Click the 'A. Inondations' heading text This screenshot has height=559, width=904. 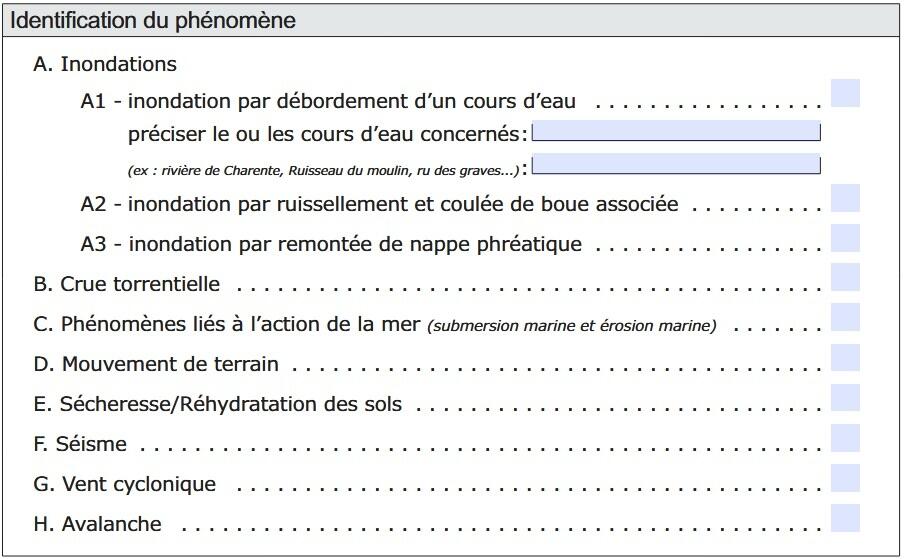click(104, 64)
